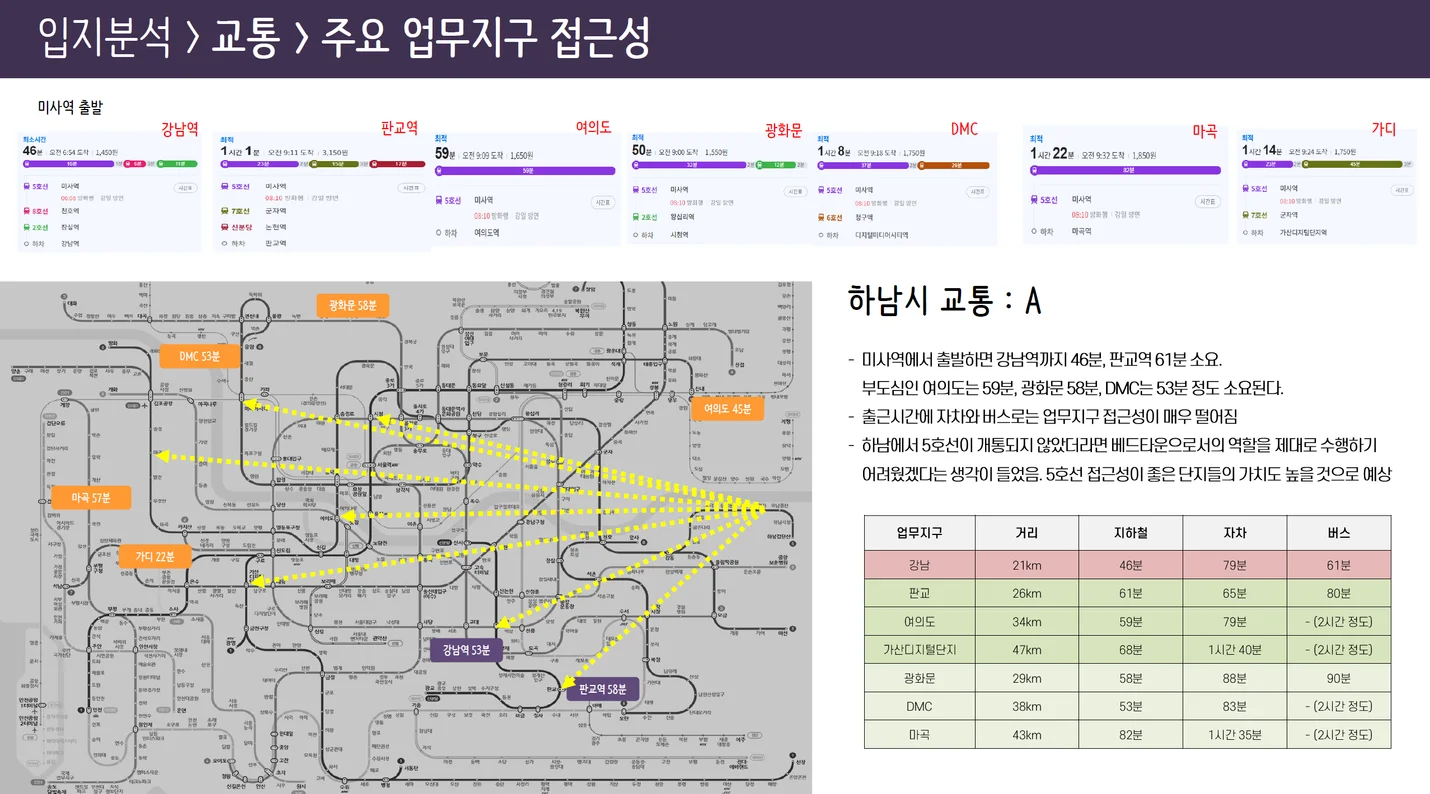Click 5호선 train icon in DMC route card
The height and width of the screenshot is (794, 1430).
(821, 189)
